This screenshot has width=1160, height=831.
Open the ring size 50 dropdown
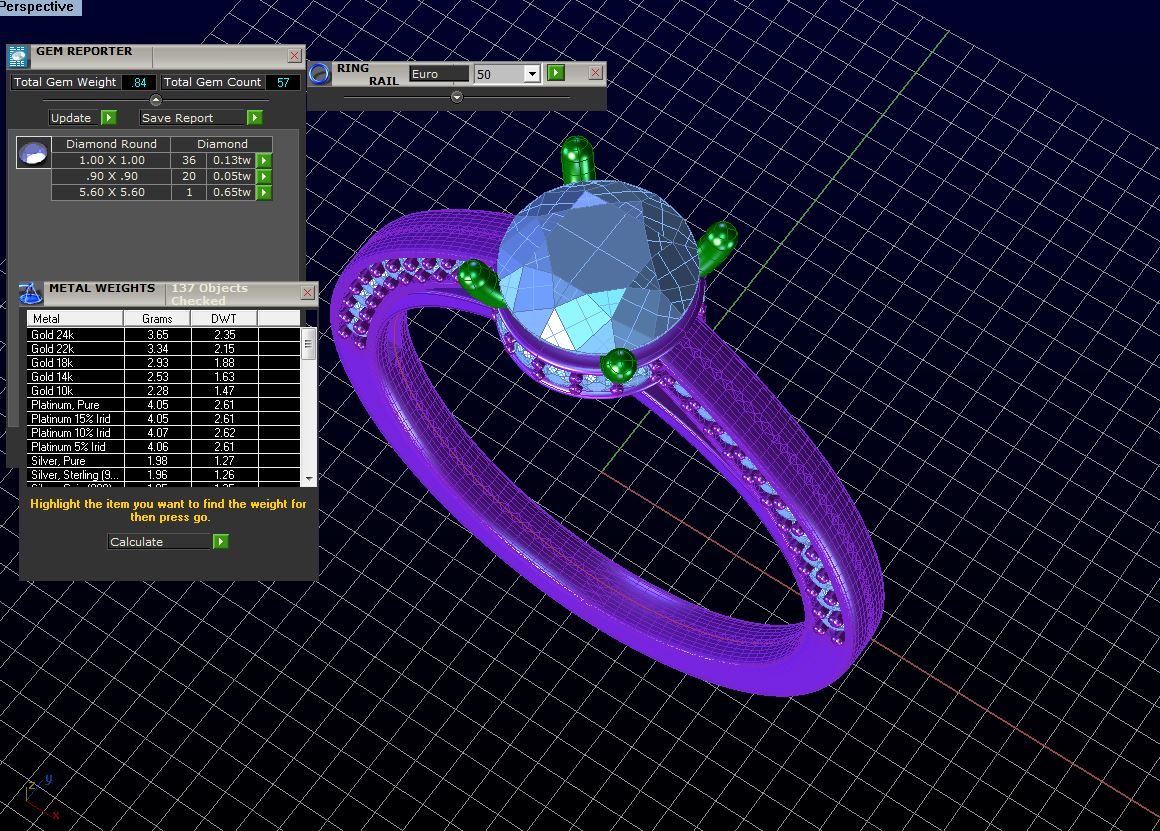[x=531, y=74]
